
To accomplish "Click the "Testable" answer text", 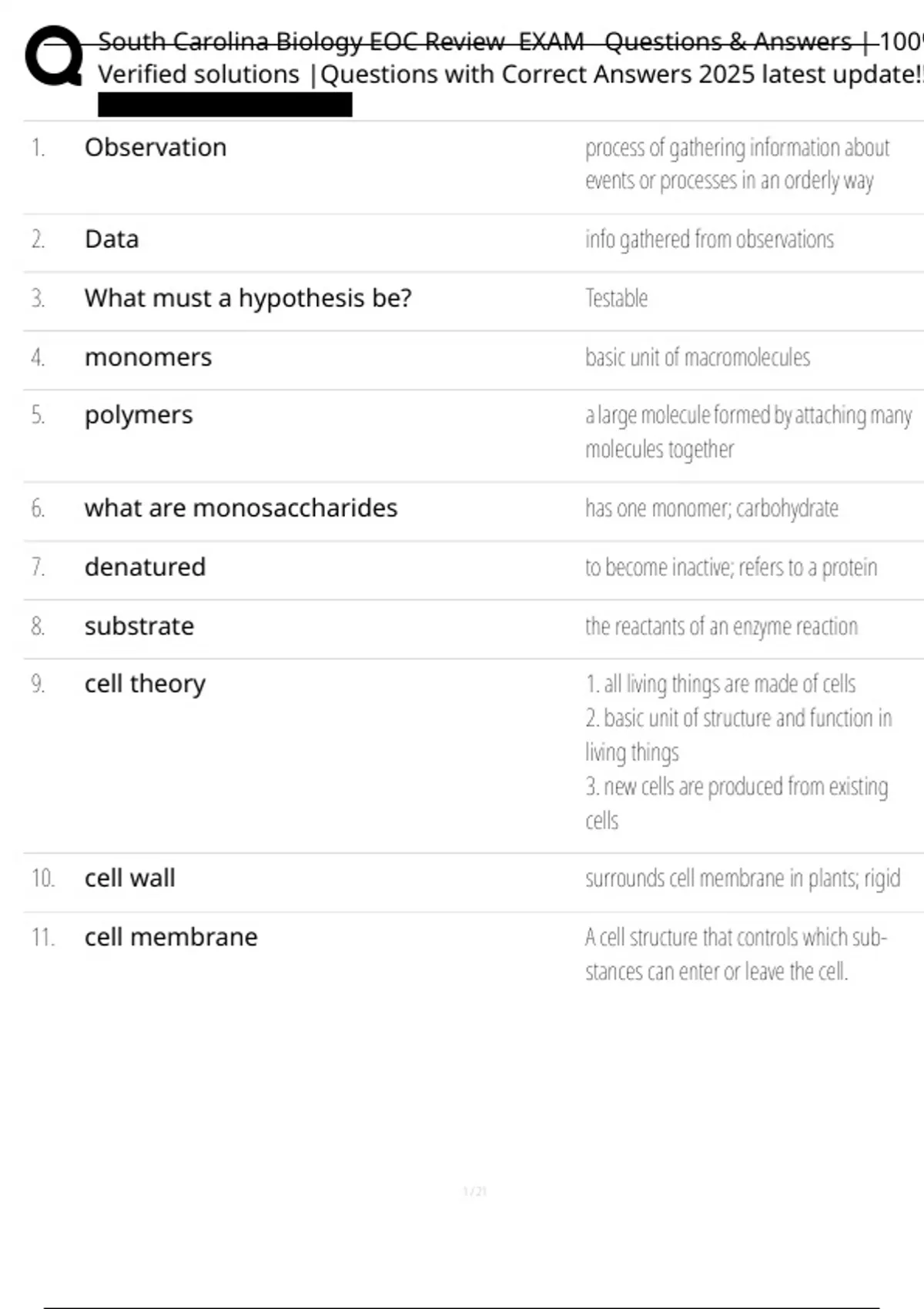I will tap(616, 298).
